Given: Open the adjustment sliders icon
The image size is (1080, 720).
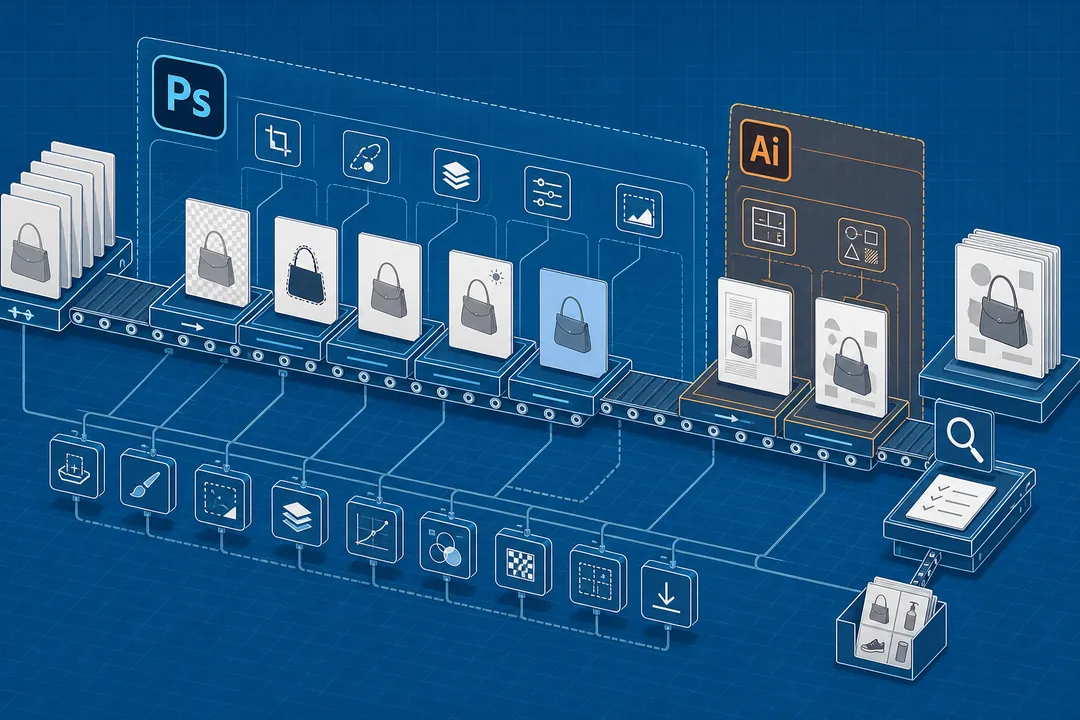Looking at the screenshot, I should click(x=548, y=192).
